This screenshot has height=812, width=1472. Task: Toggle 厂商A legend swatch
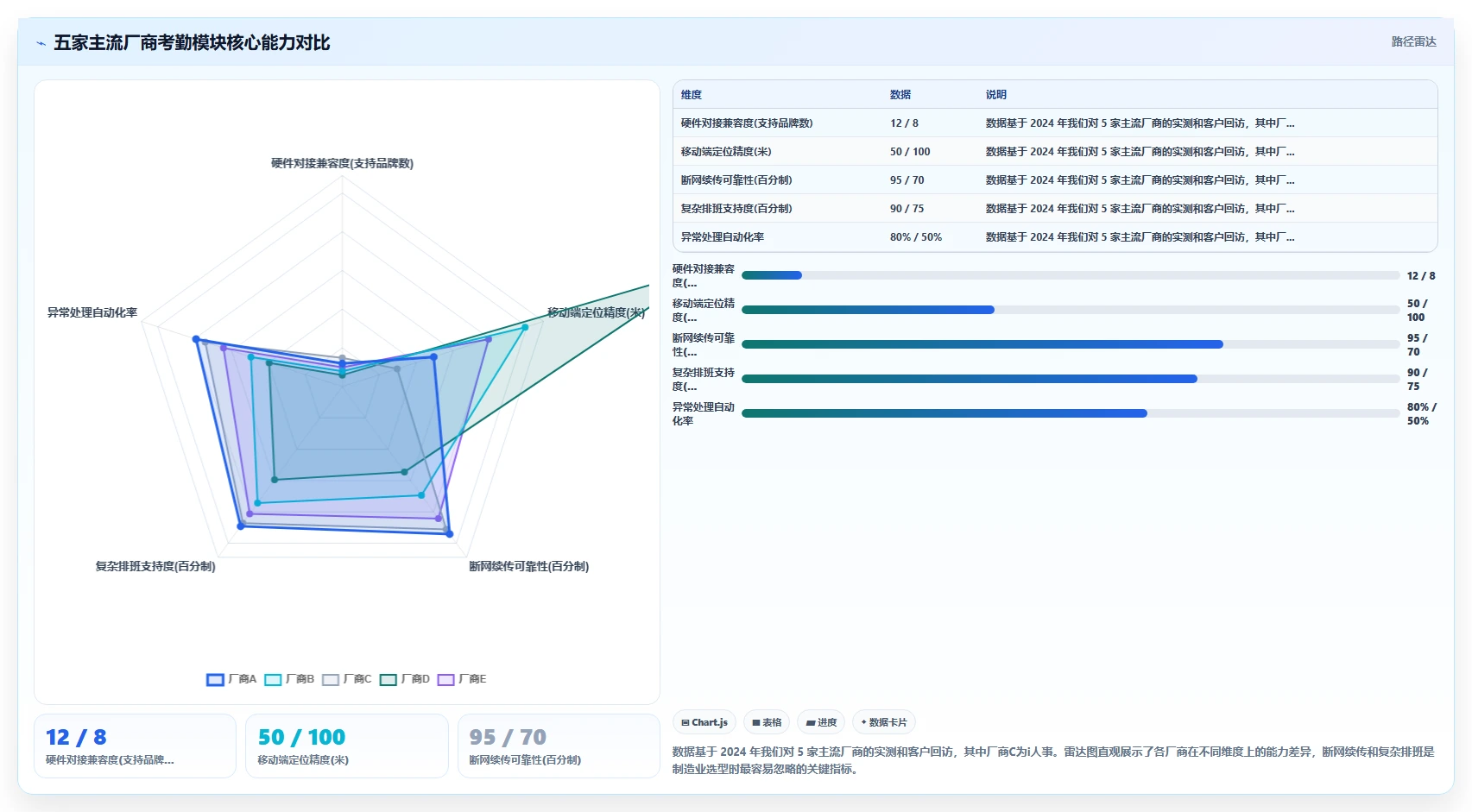[215, 679]
